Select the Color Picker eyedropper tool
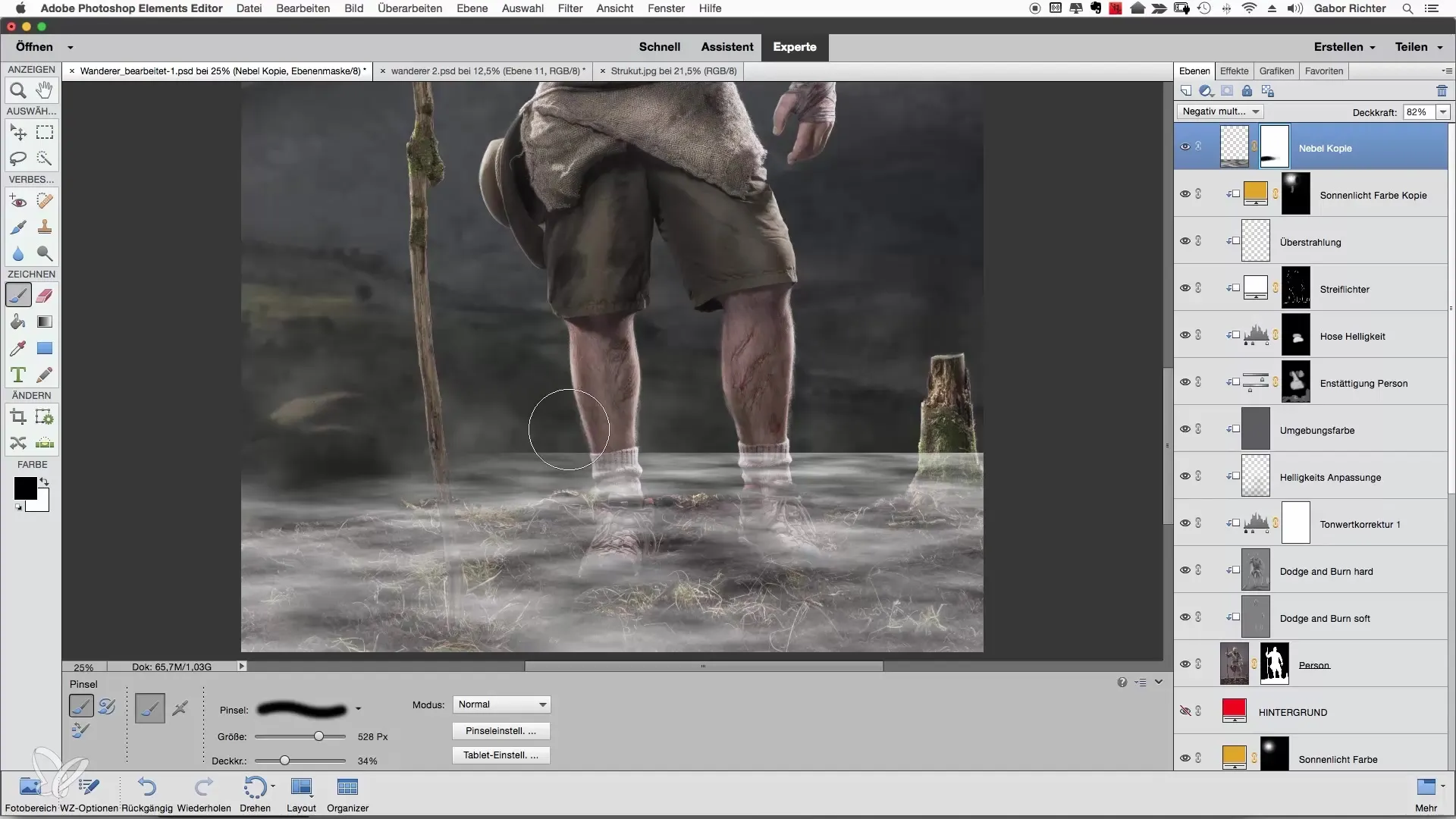 [x=18, y=349]
